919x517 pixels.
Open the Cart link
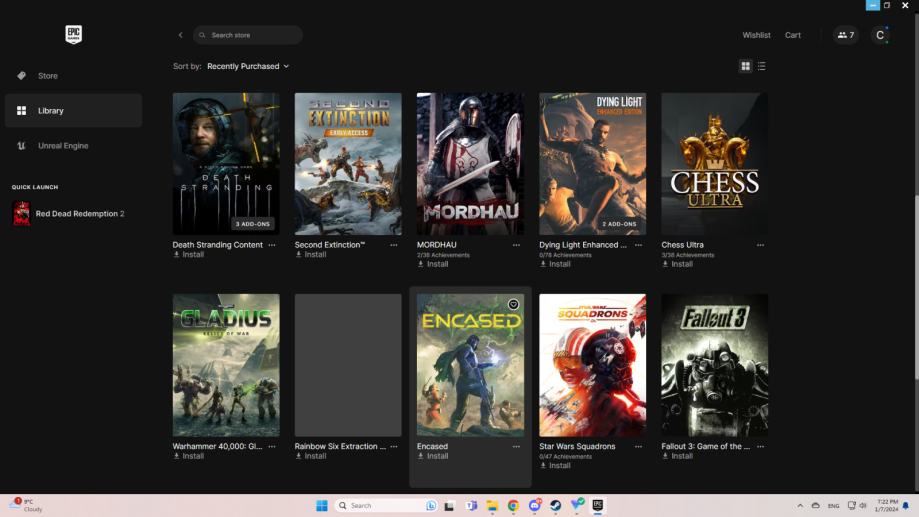click(792, 35)
